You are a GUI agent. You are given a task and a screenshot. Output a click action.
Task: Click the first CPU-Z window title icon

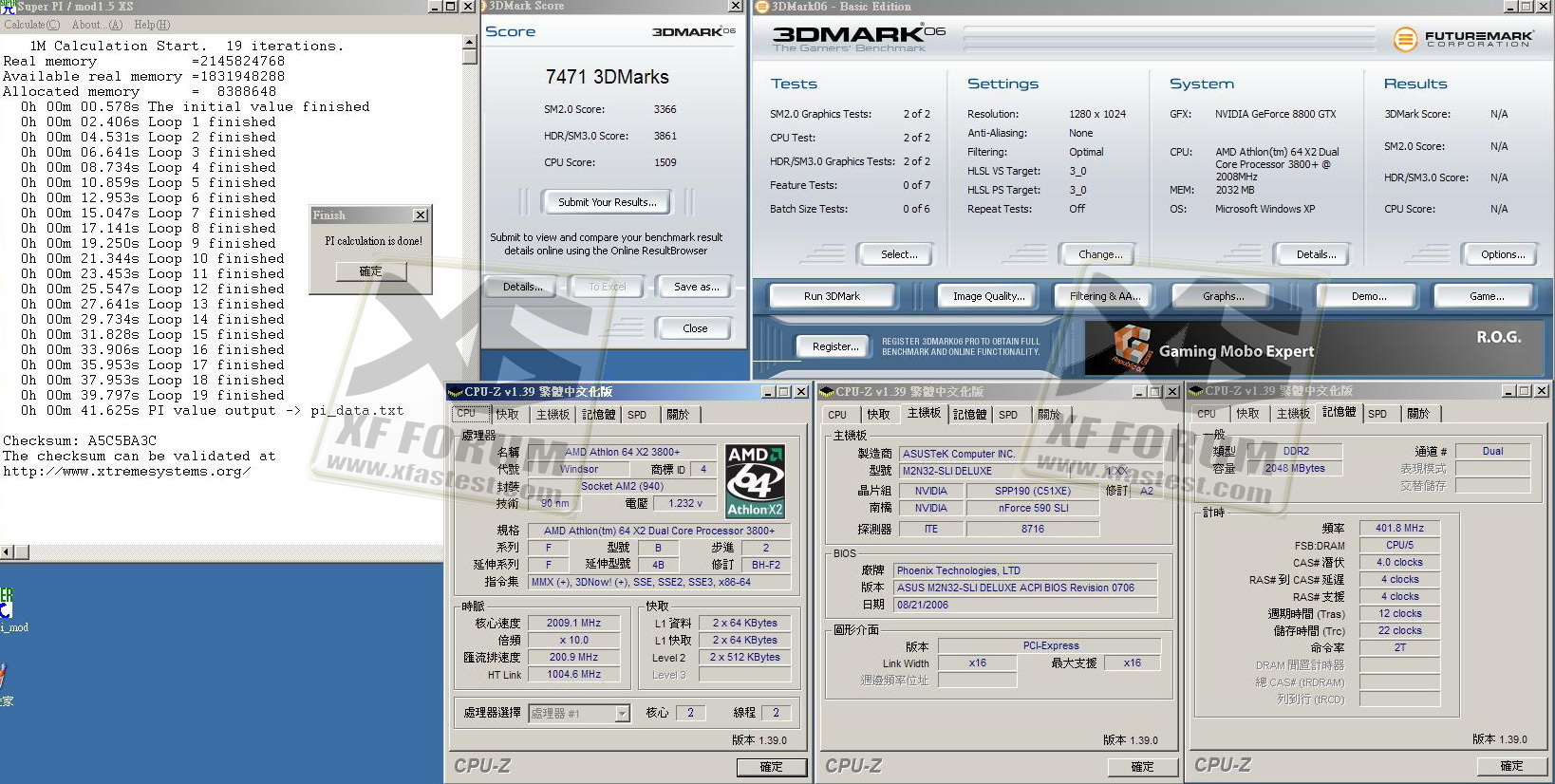point(456,391)
